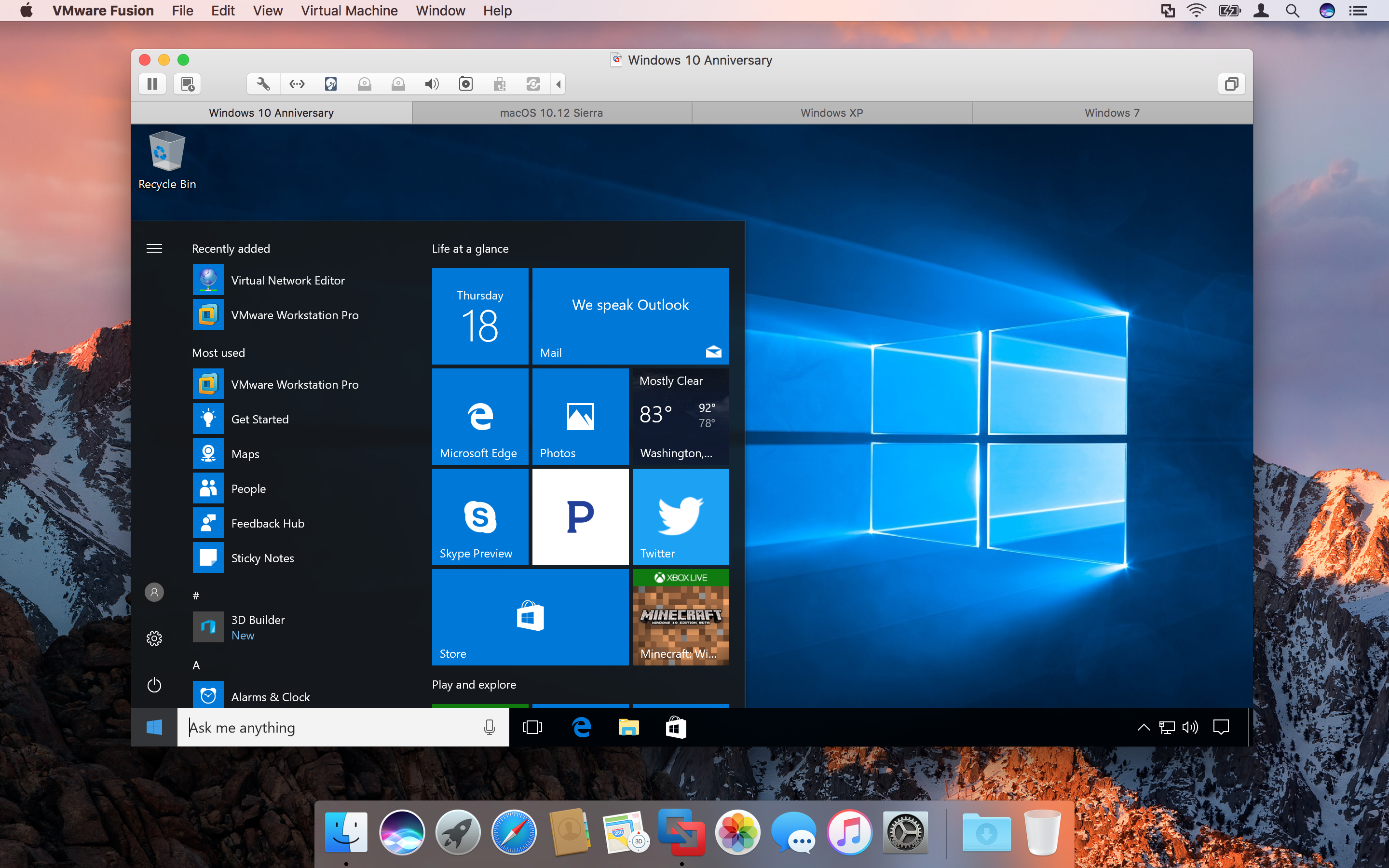Select the VMware network settings icon

pyautogui.click(x=298, y=84)
